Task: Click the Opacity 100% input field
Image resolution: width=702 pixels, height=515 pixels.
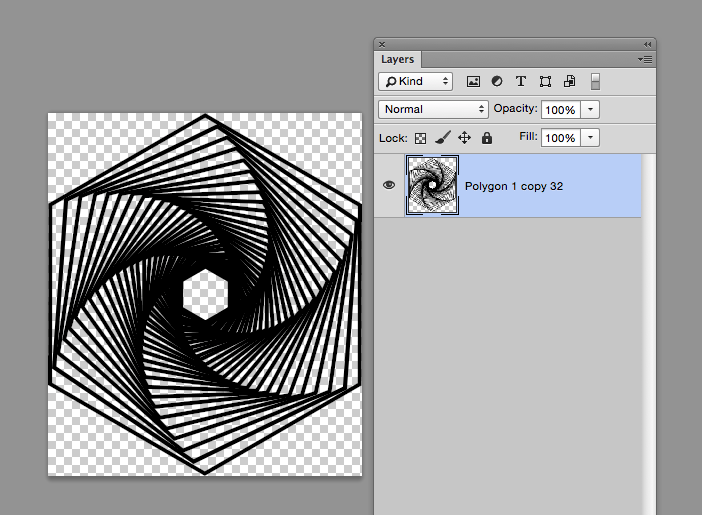Action: (x=561, y=109)
